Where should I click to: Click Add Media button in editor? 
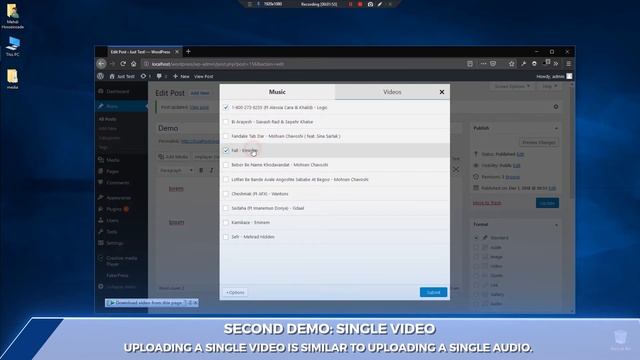tap(173, 157)
